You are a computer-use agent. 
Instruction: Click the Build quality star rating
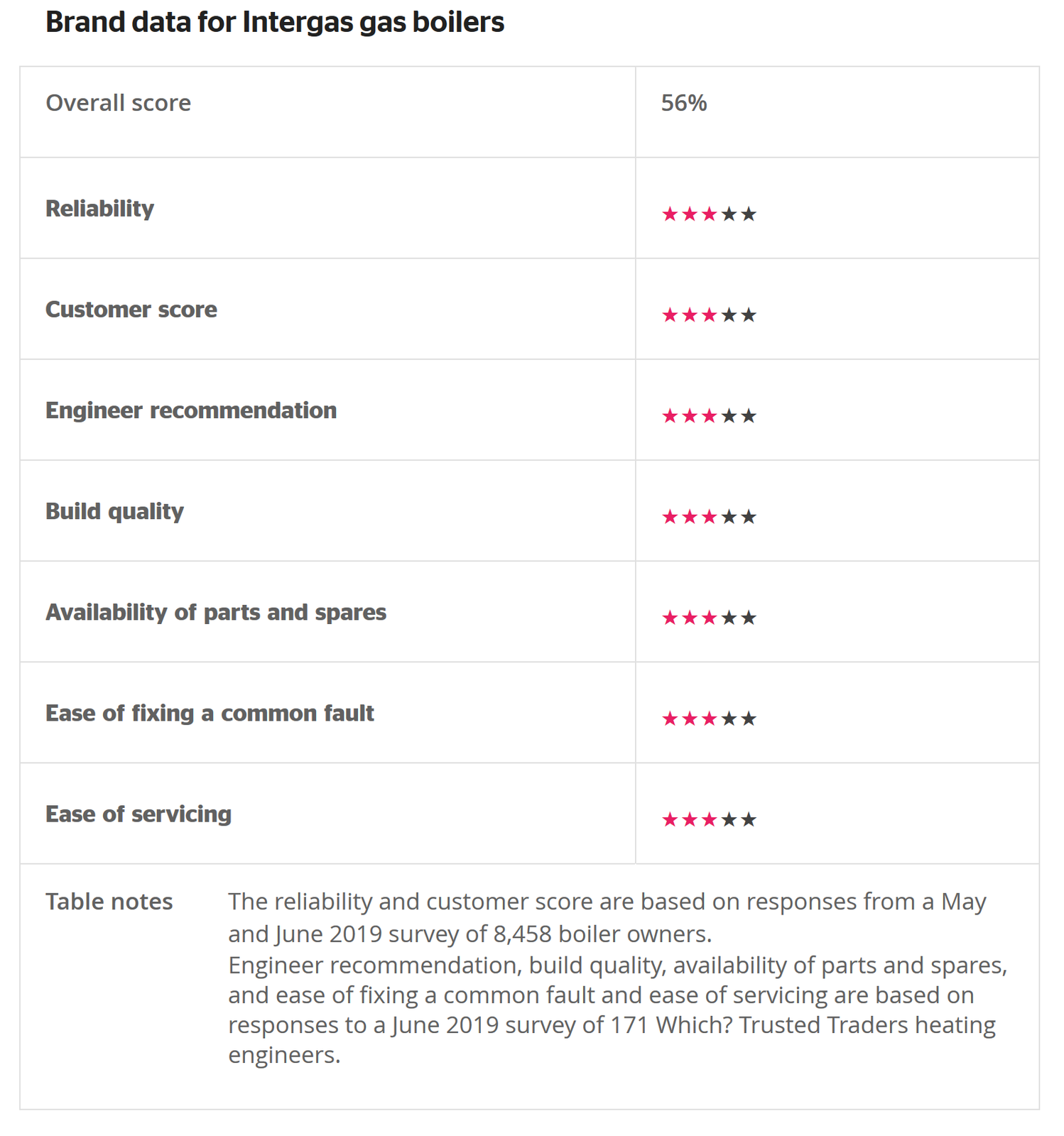[708, 516]
